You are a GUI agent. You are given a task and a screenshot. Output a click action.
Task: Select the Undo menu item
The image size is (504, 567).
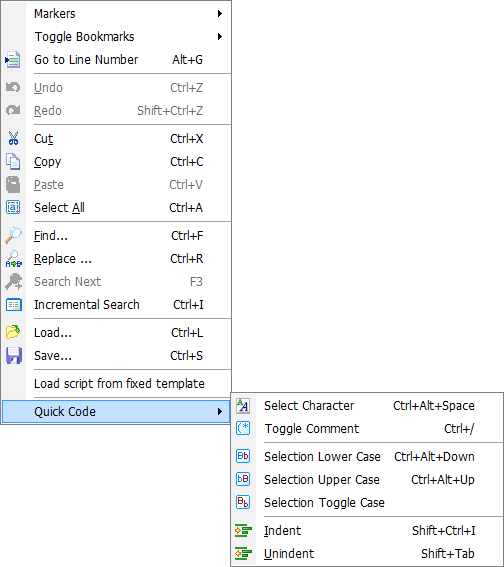116,88
